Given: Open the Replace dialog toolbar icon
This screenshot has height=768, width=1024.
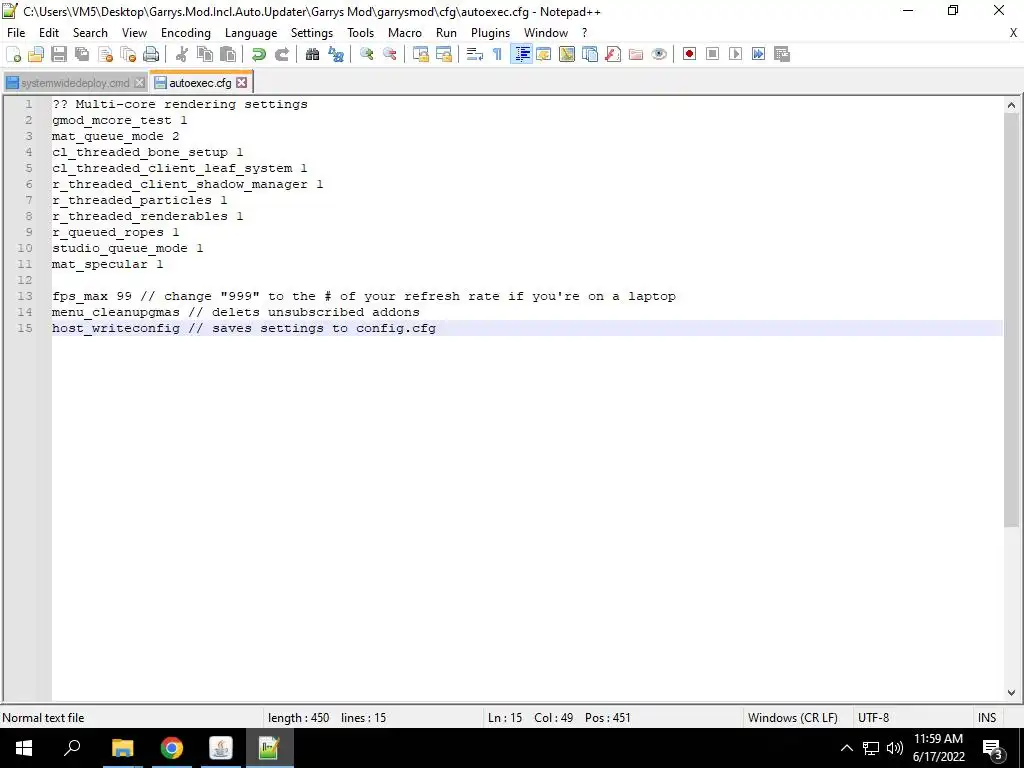Looking at the screenshot, I should pos(336,54).
